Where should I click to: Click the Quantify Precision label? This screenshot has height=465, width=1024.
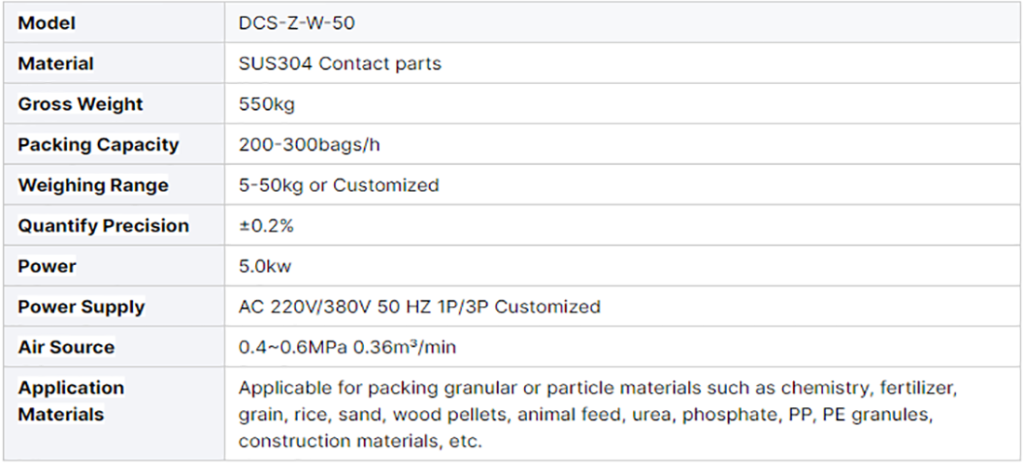(103, 225)
